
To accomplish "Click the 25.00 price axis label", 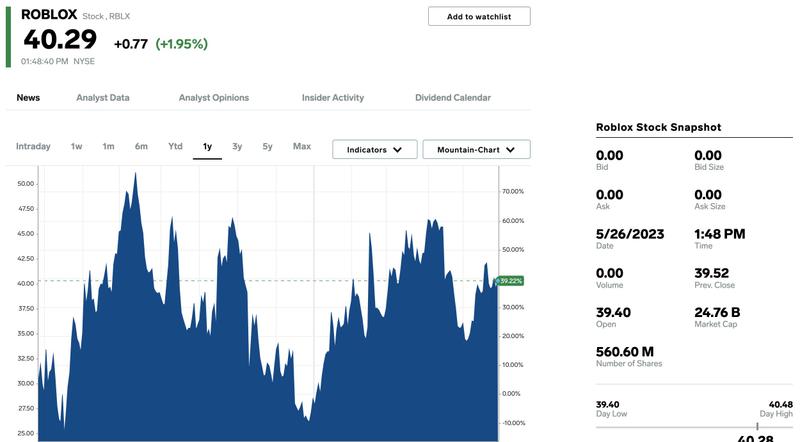I will [x=26, y=433].
